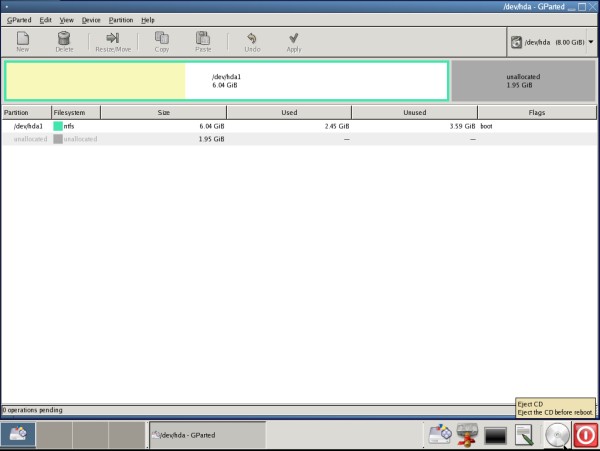Image resolution: width=600 pixels, height=451 pixels.
Task: Launch GParted from the taskbar disk icon
Action: coord(440,434)
